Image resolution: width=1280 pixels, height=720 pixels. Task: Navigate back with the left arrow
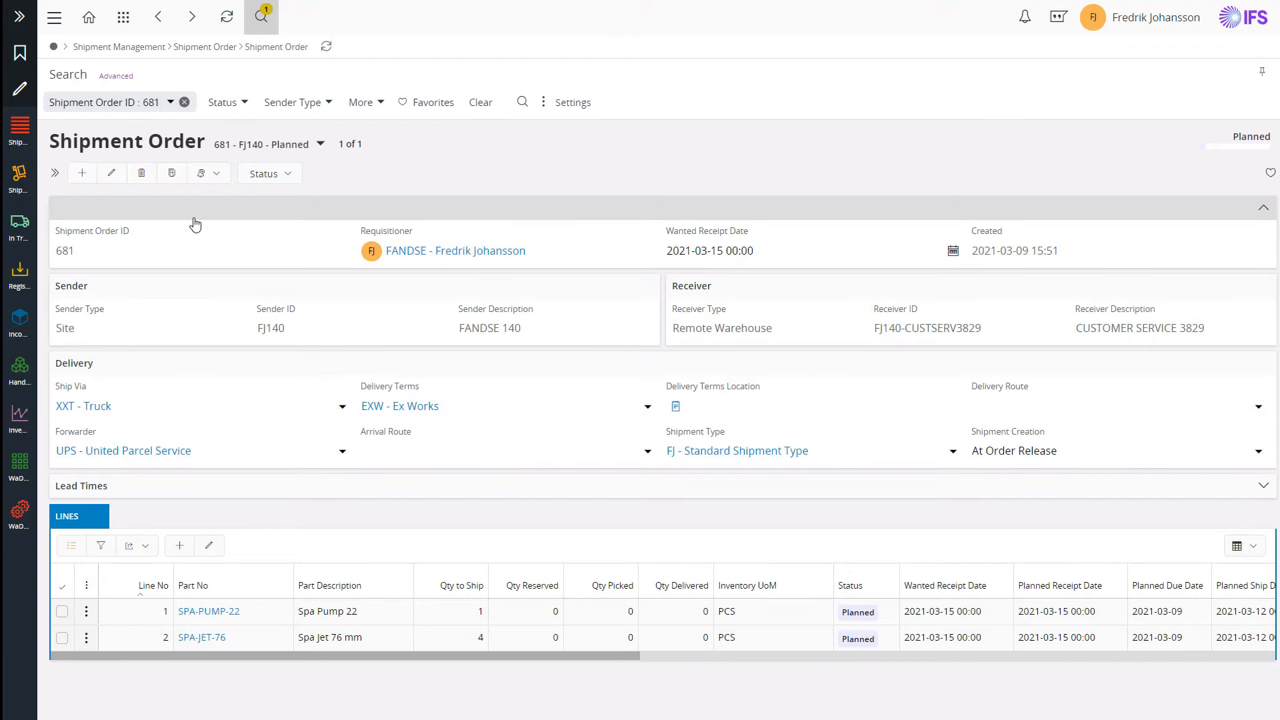[158, 17]
